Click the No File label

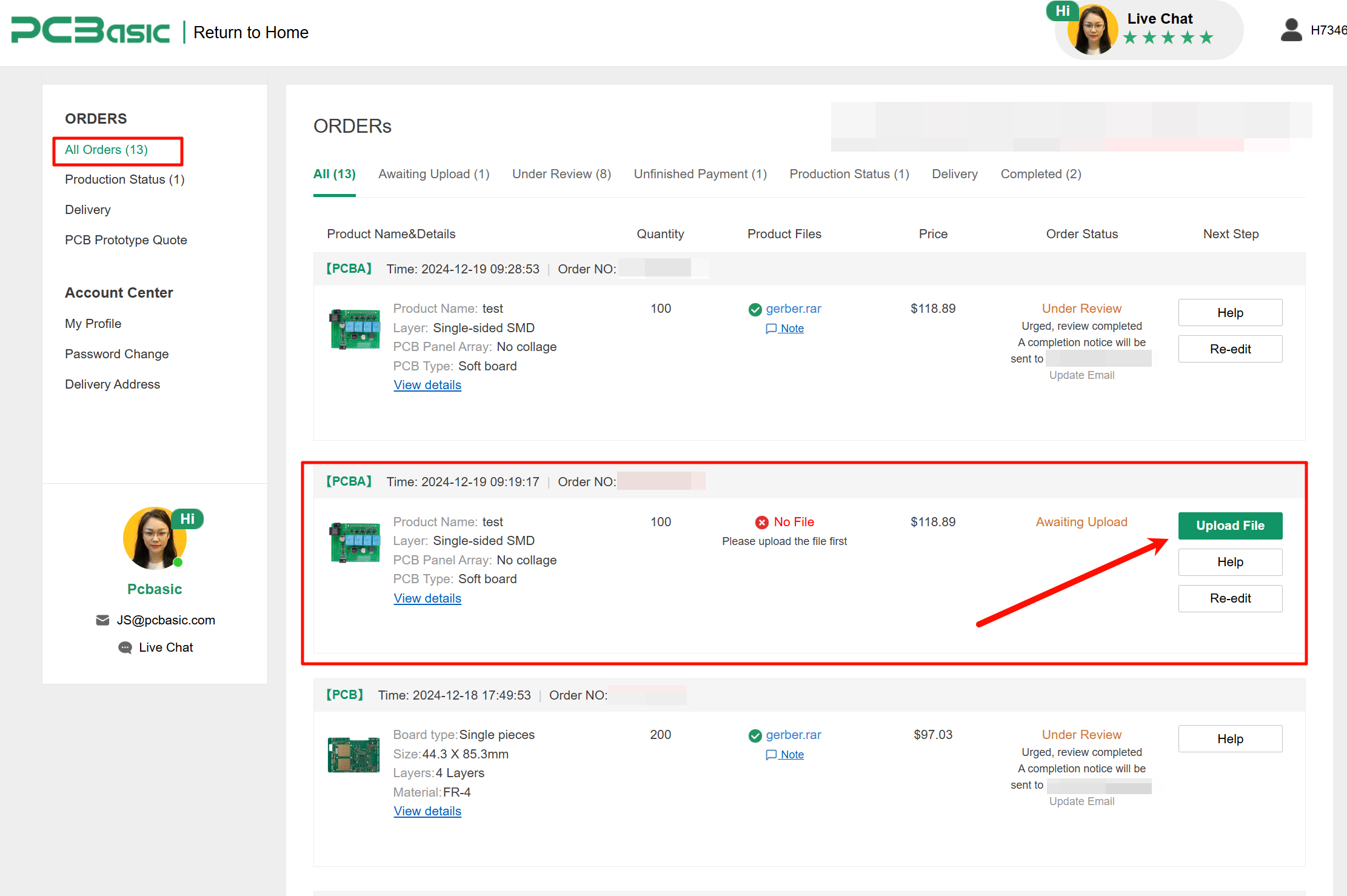pos(794,522)
